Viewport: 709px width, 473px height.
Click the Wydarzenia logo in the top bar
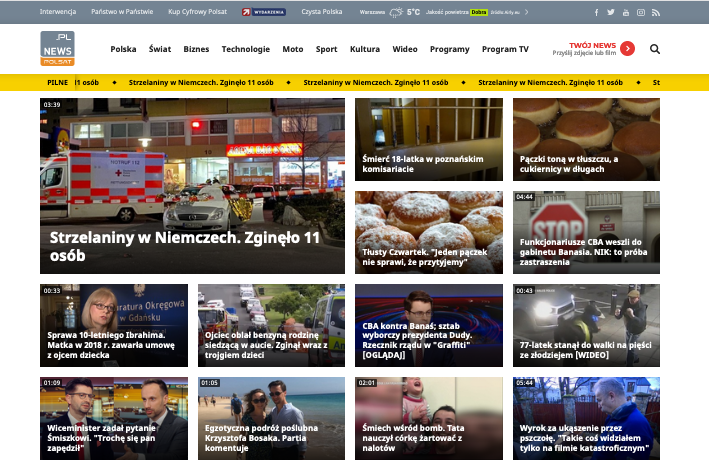click(x=264, y=12)
